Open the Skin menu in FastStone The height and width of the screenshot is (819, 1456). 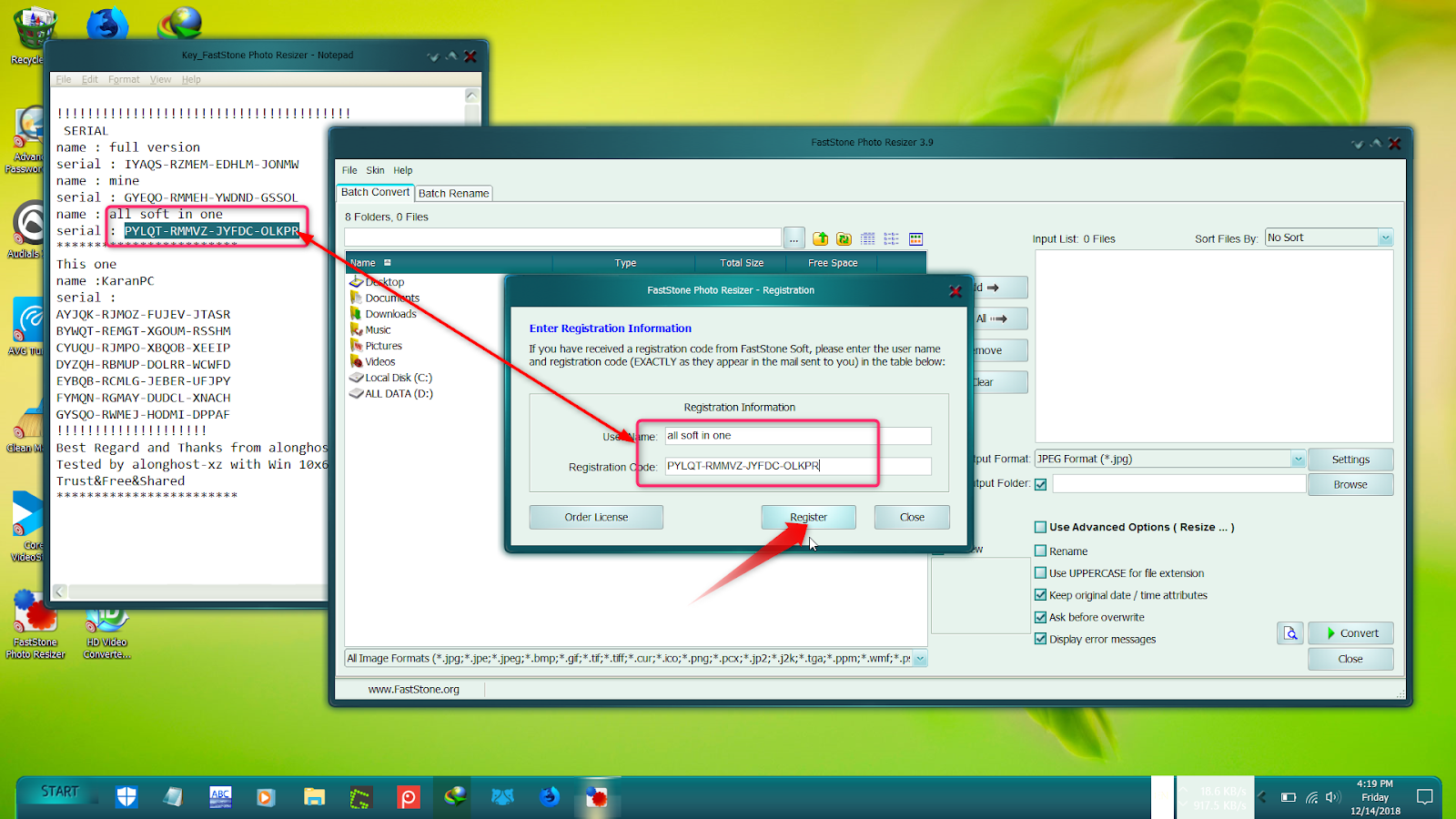(375, 170)
